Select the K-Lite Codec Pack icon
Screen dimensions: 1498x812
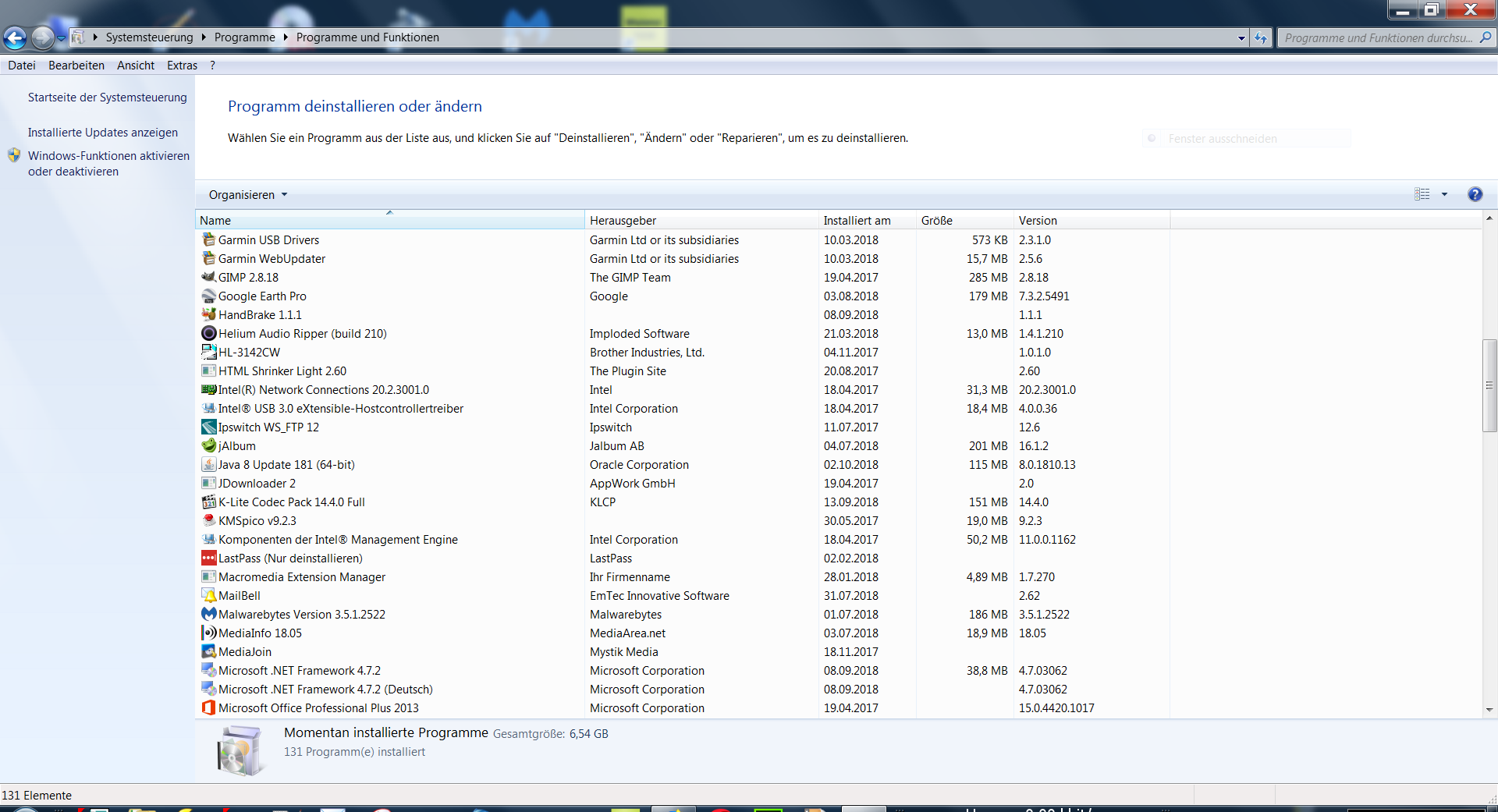pyautogui.click(x=208, y=502)
